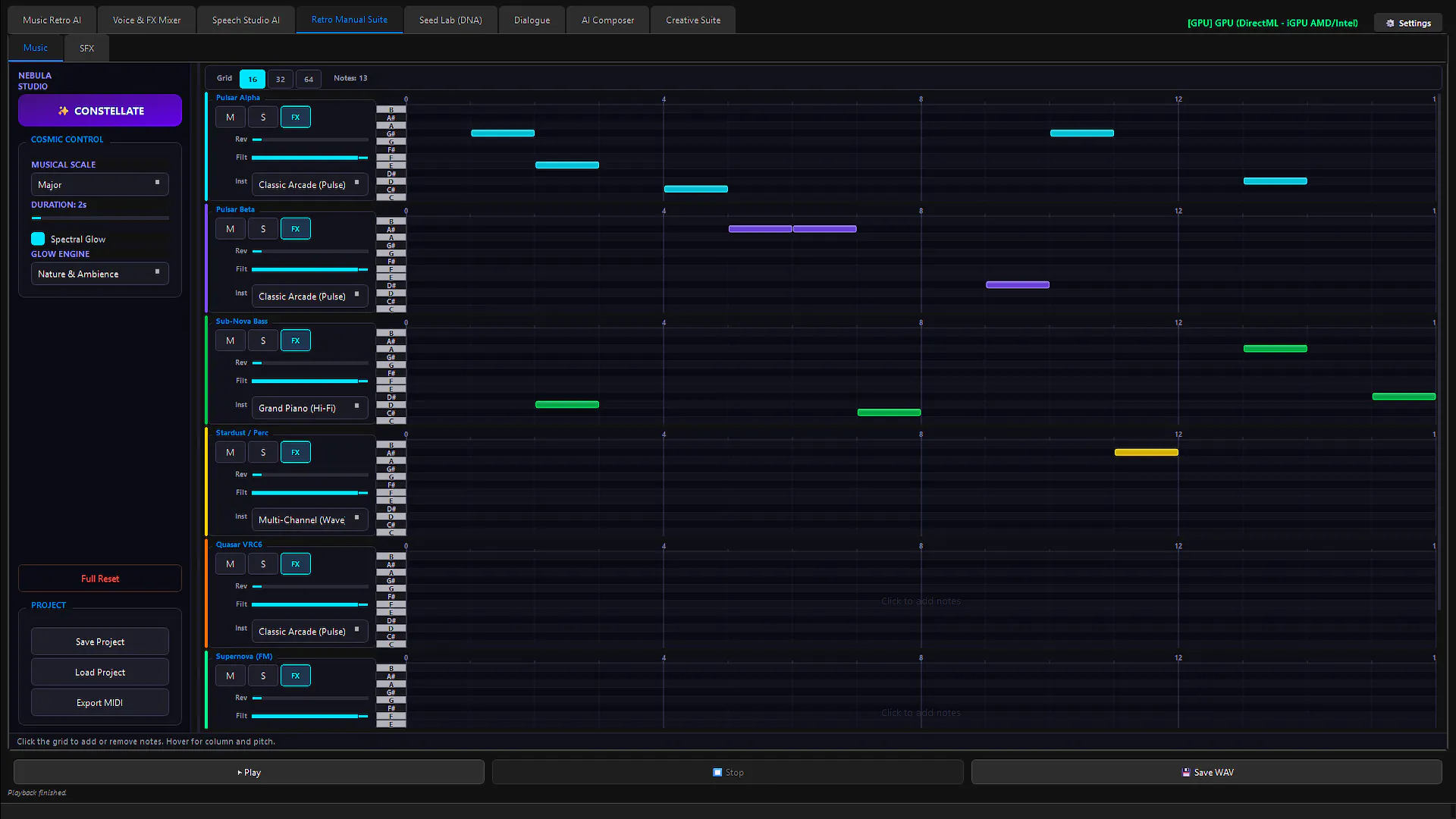This screenshot has height=819, width=1456.
Task: Click the lone purple Pulsar Beta note near bar 10
Action: coord(1018,285)
